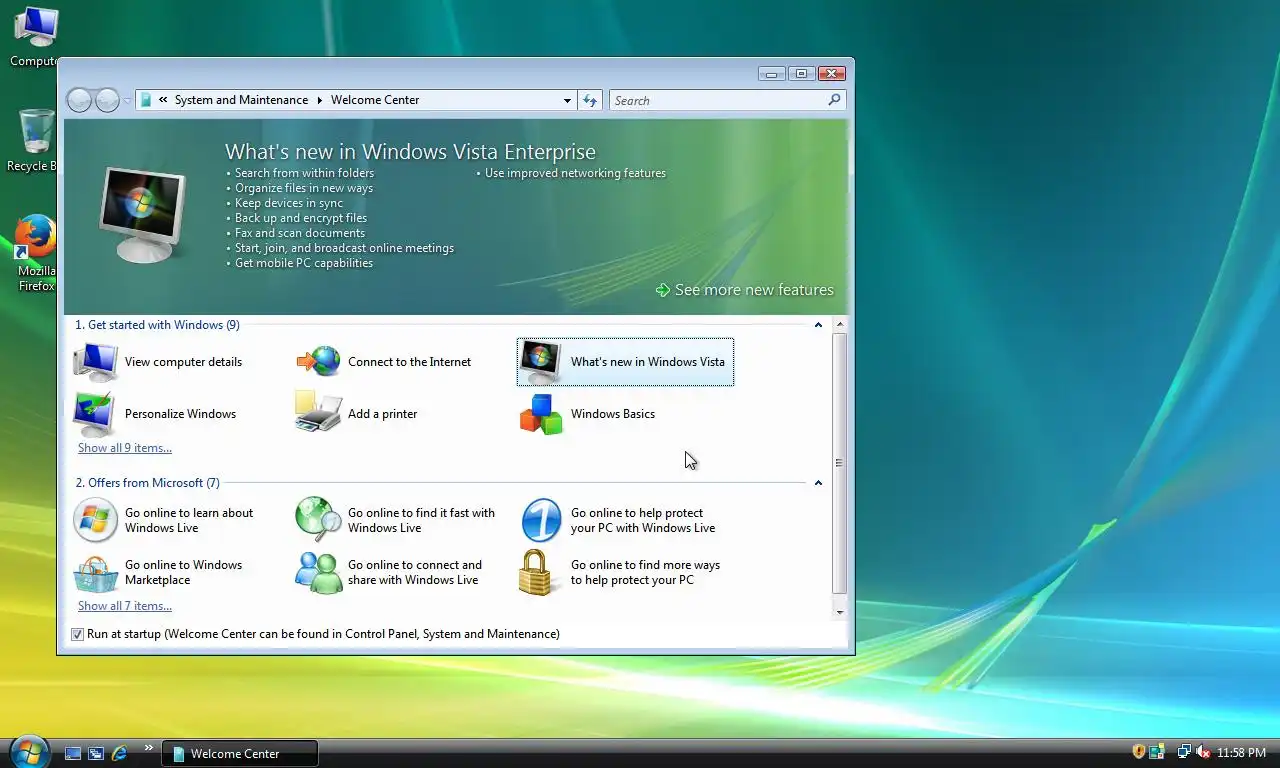This screenshot has height=768, width=1280.
Task: Click Show Desktop in Quick Launch
Action: [73, 753]
